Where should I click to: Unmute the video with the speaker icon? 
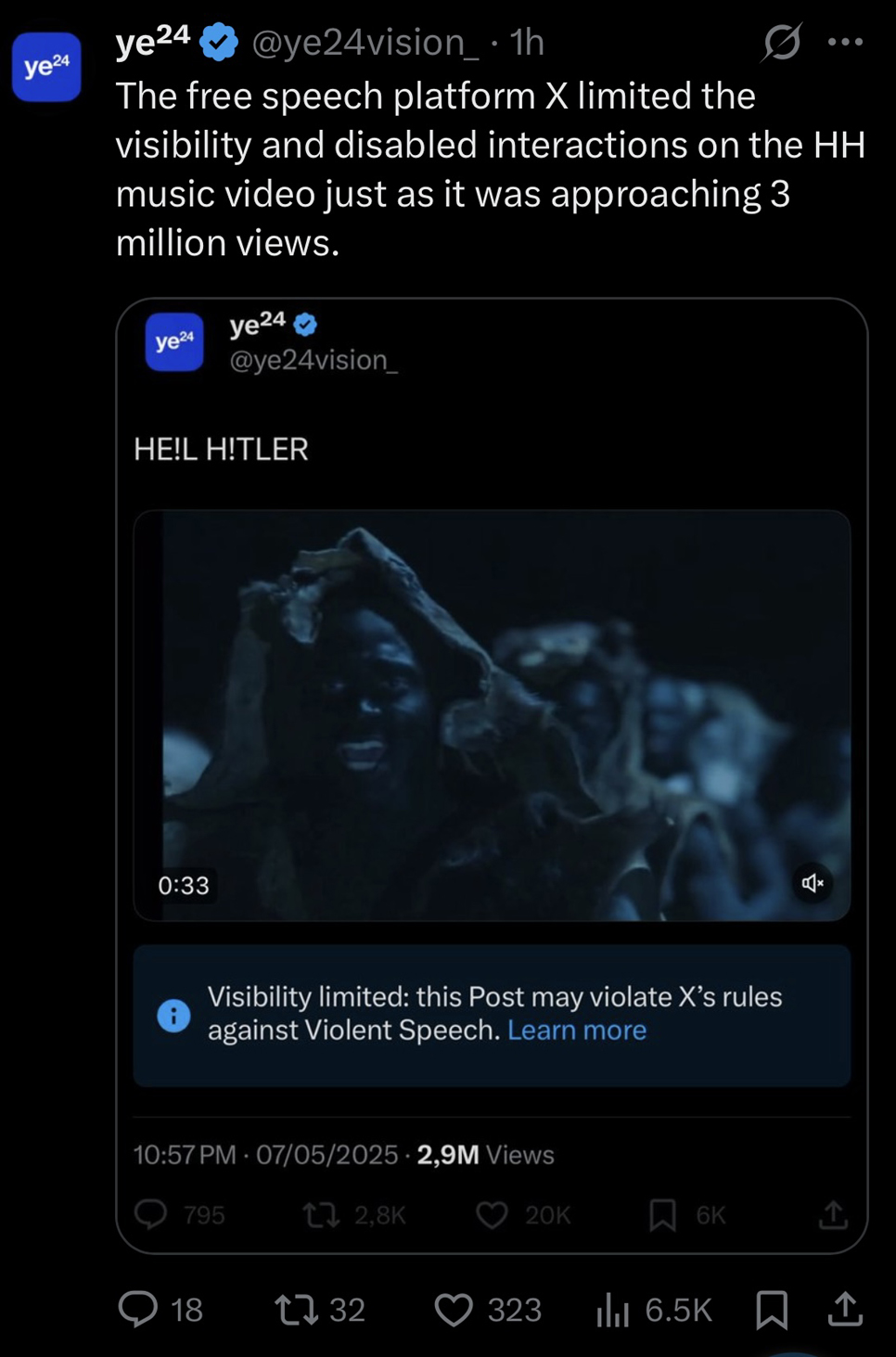pos(813,883)
